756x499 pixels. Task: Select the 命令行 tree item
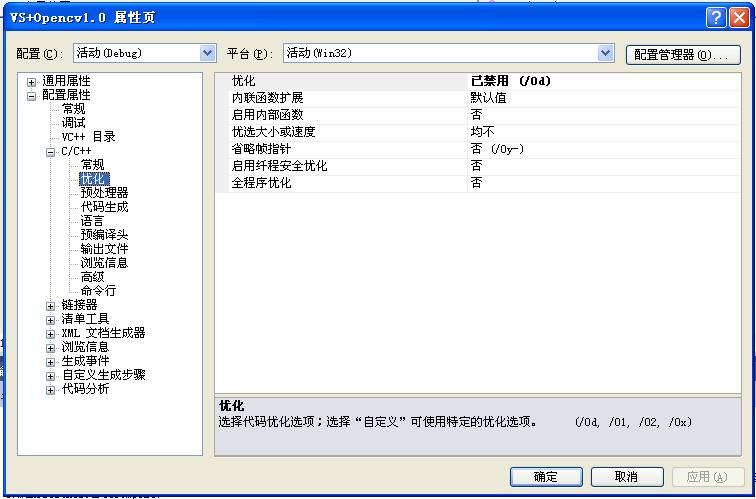(98, 291)
